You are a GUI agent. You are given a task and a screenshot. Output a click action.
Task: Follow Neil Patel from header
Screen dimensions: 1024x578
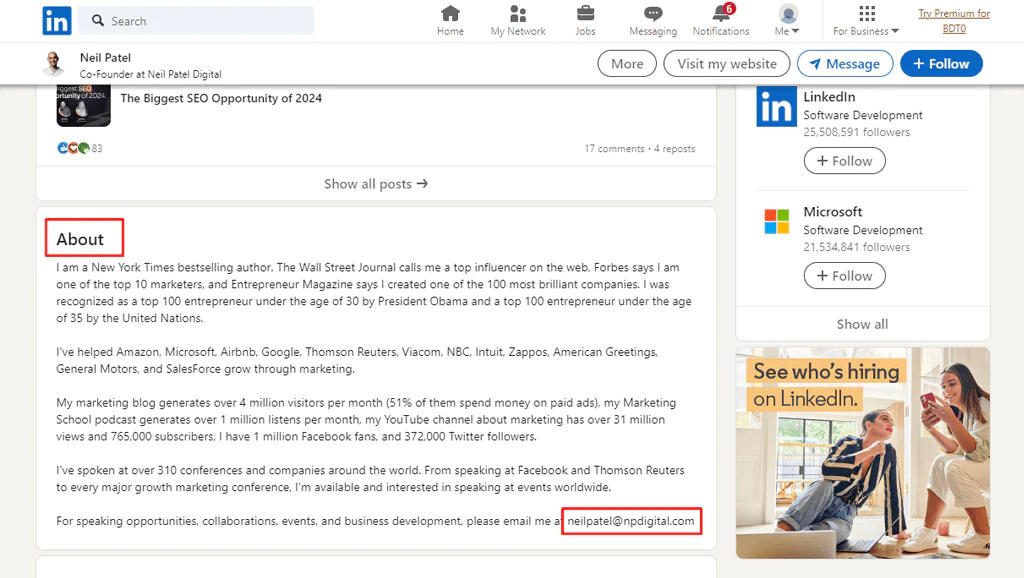(941, 64)
